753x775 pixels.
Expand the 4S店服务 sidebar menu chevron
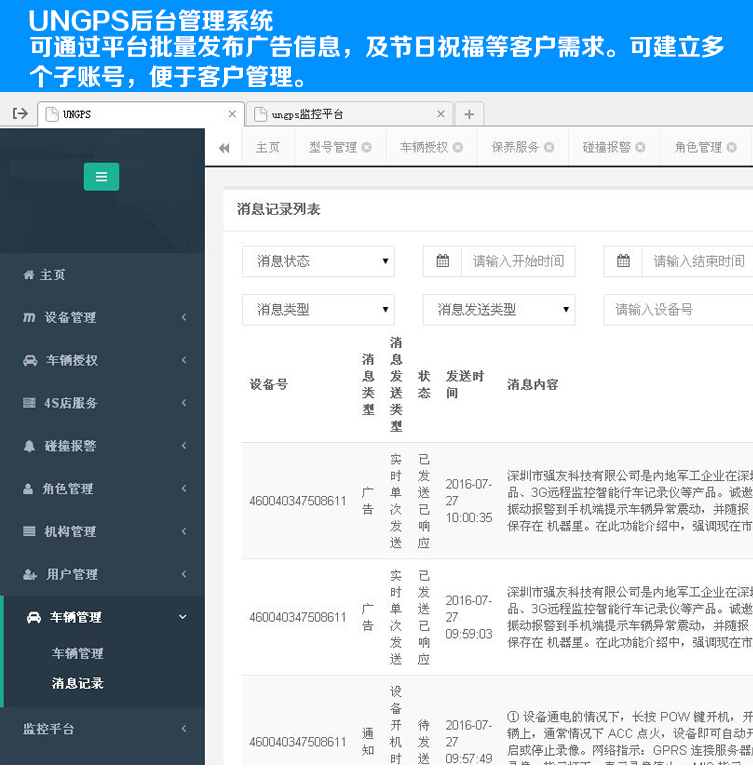click(184, 402)
